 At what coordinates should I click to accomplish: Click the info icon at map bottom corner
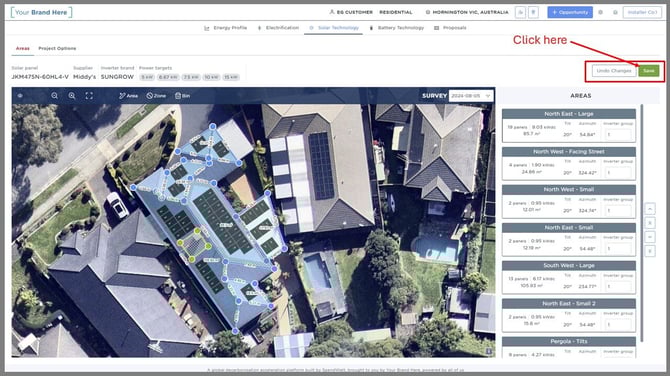click(488, 351)
